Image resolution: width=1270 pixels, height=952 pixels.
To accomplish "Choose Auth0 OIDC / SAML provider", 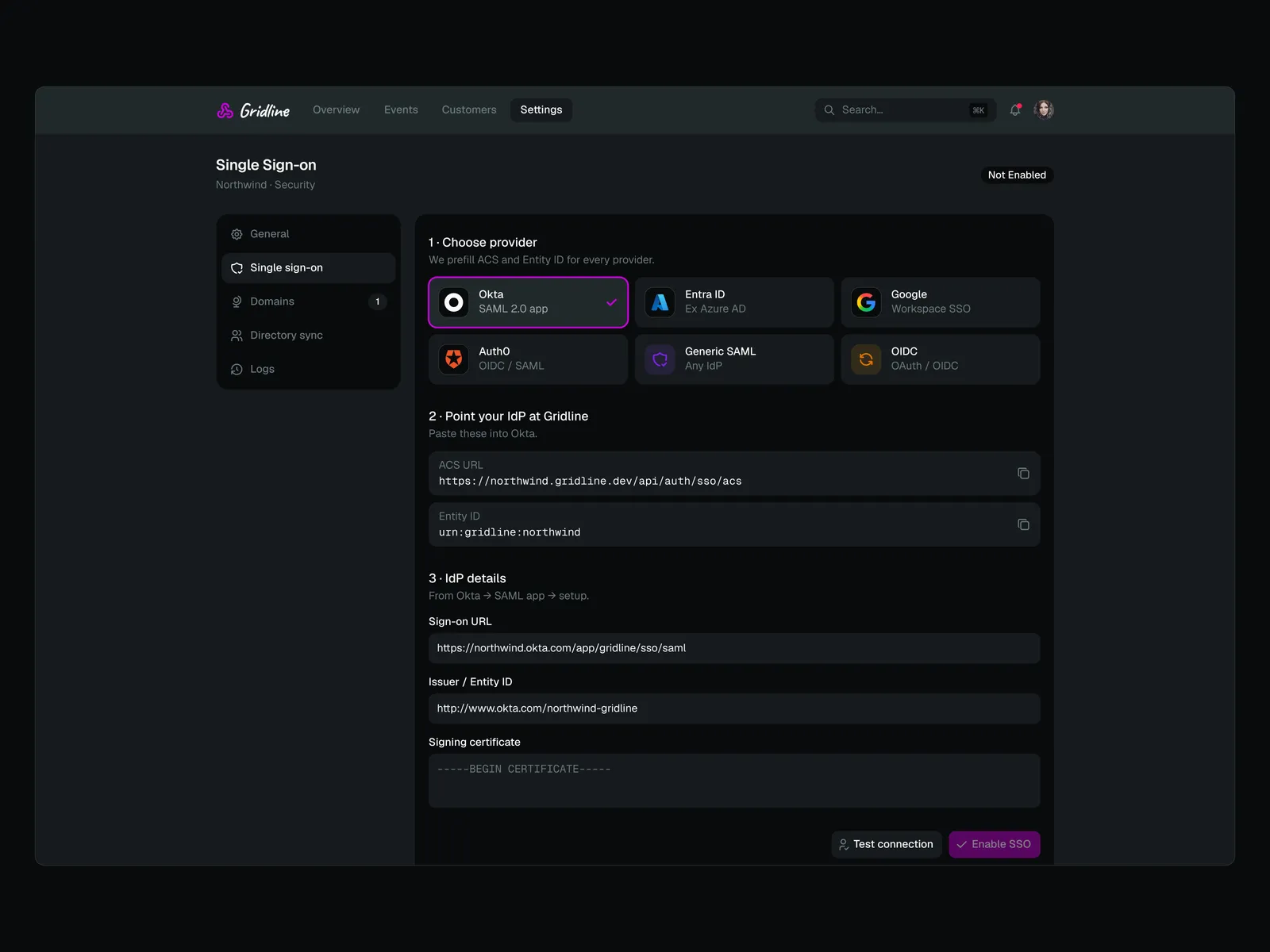I will coord(528,359).
